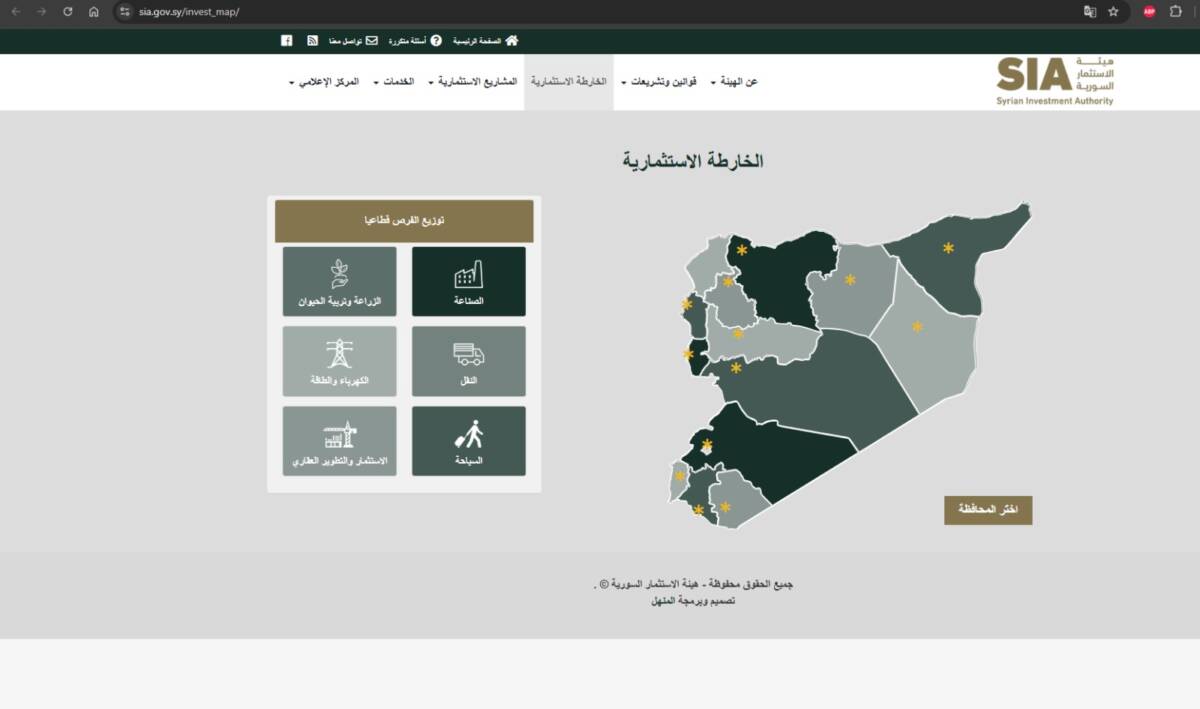Bookmark this page with the star icon
The width and height of the screenshot is (1200, 709).
pyautogui.click(x=1113, y=12)
